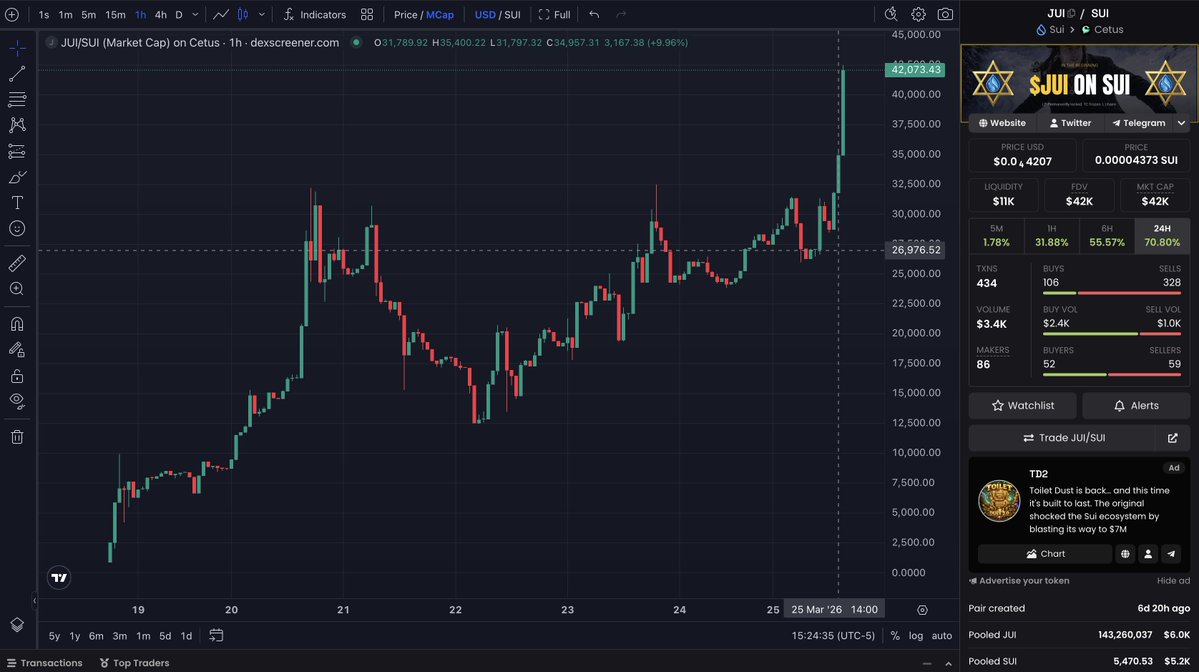Select the line chart style icon
The width and height of the screenshot is (1199, 672).
tap(221, 15)
